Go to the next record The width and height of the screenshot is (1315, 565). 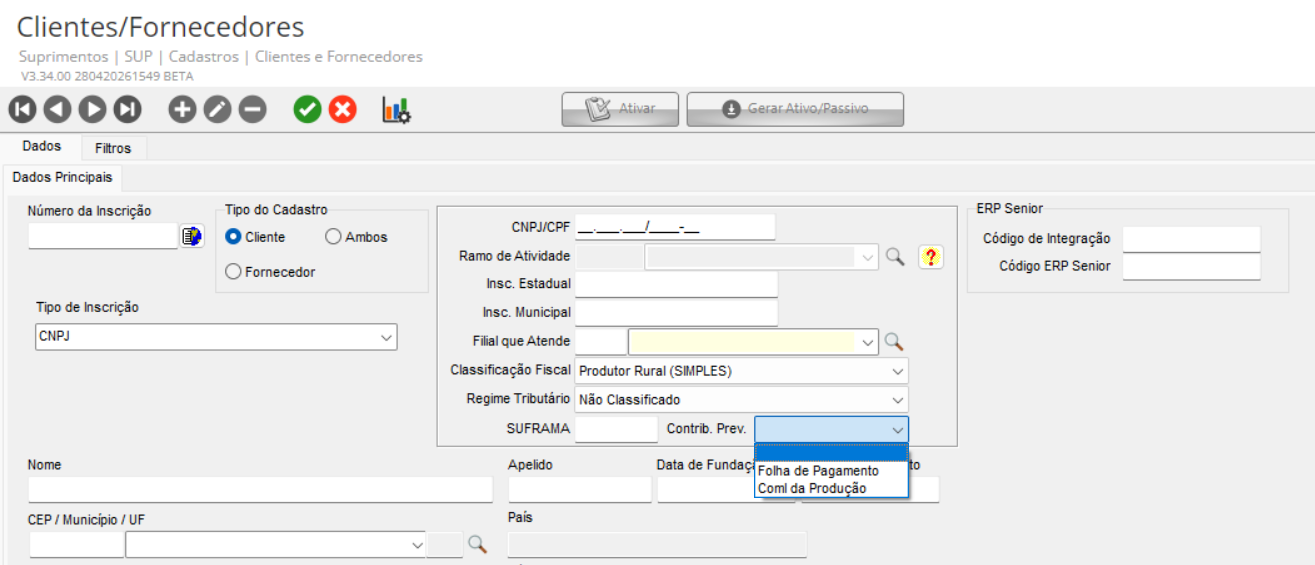(92, 110)
